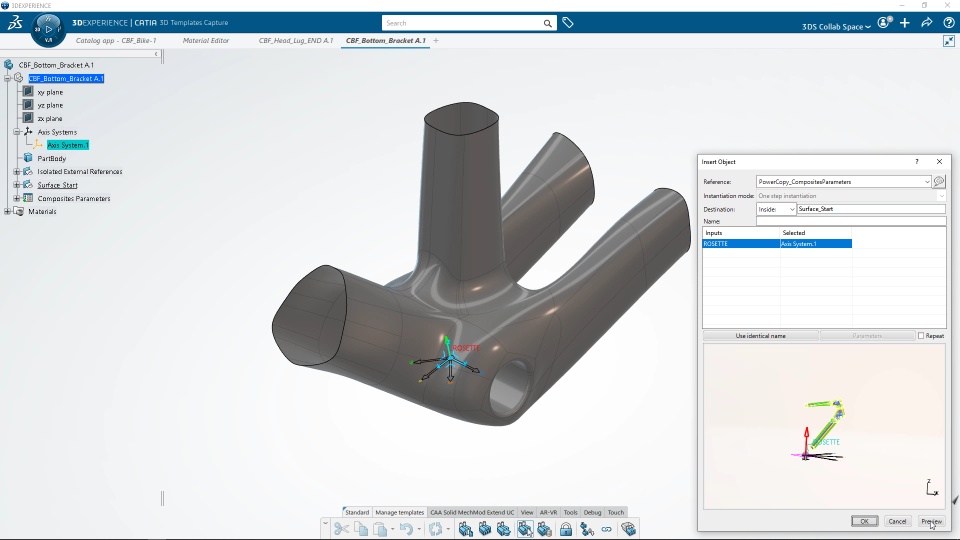Click the chain link icon in toolbar
960x540 pixels.
point(606,529)
